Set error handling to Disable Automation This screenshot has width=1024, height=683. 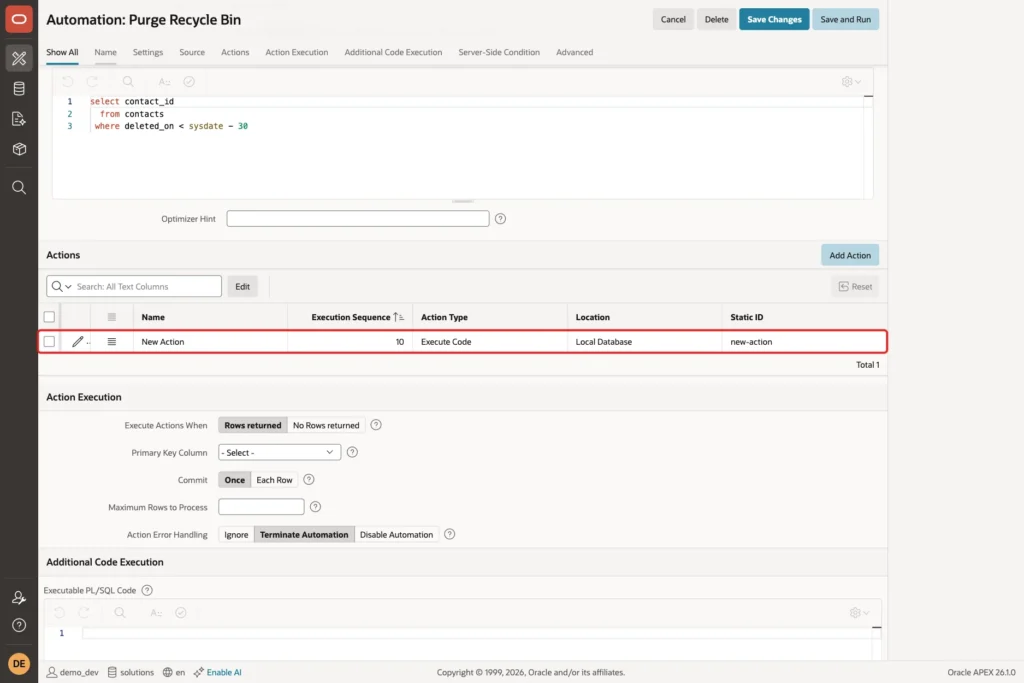click(x=396, y=535)
